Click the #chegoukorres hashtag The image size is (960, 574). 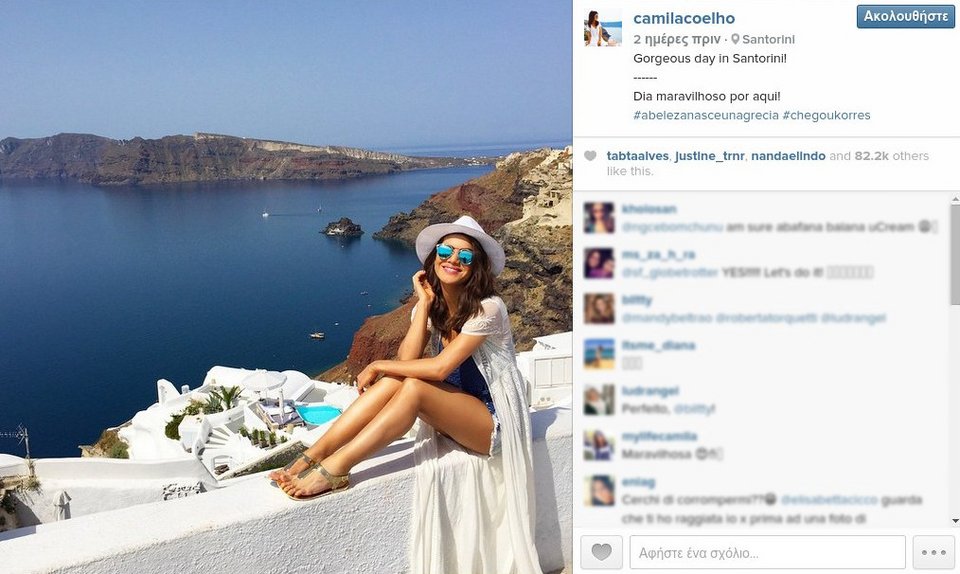[826, 115]
